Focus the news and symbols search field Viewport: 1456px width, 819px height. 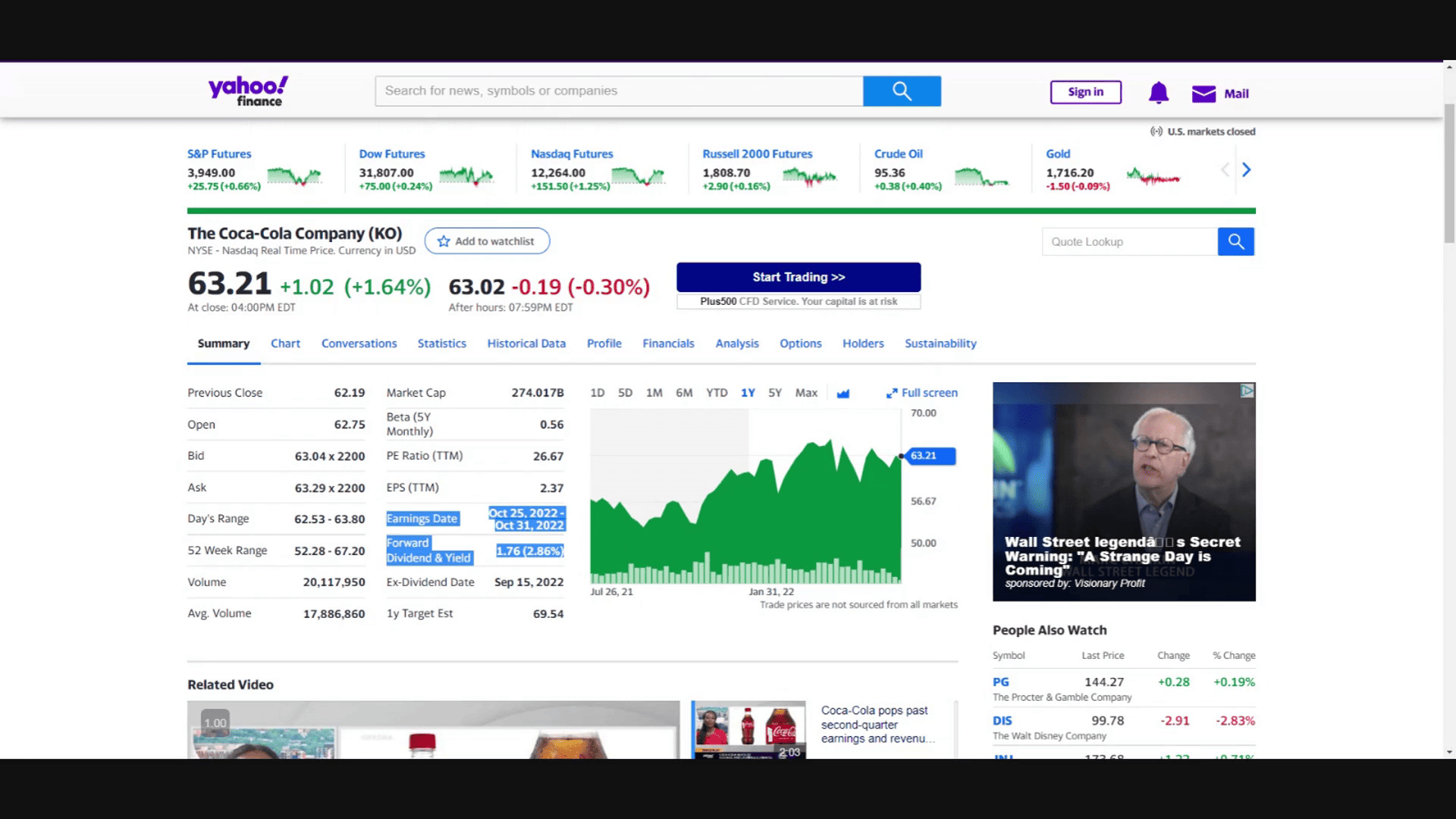point(618,91)
